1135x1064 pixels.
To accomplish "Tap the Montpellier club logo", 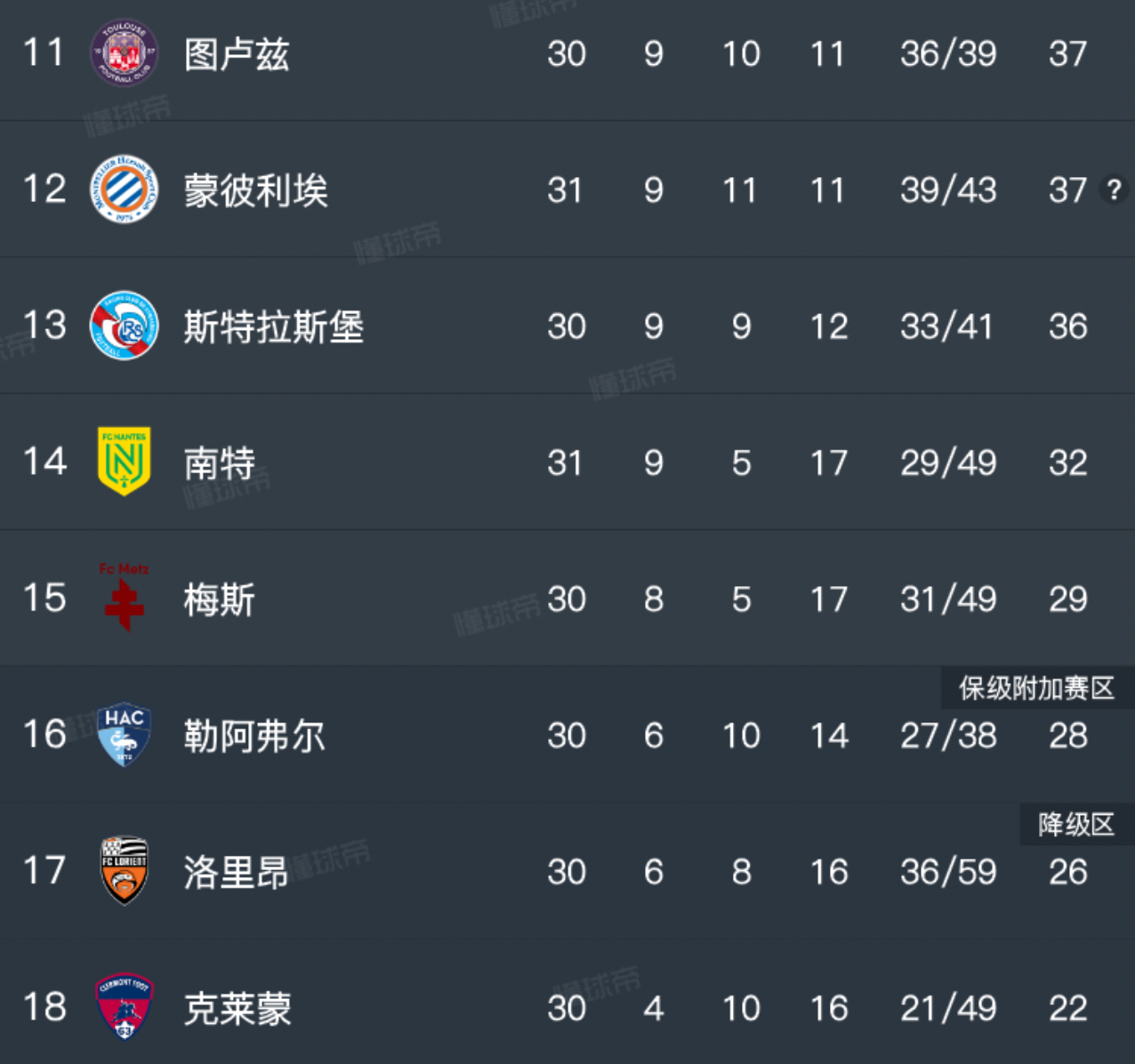I will (x=125, y=189).
